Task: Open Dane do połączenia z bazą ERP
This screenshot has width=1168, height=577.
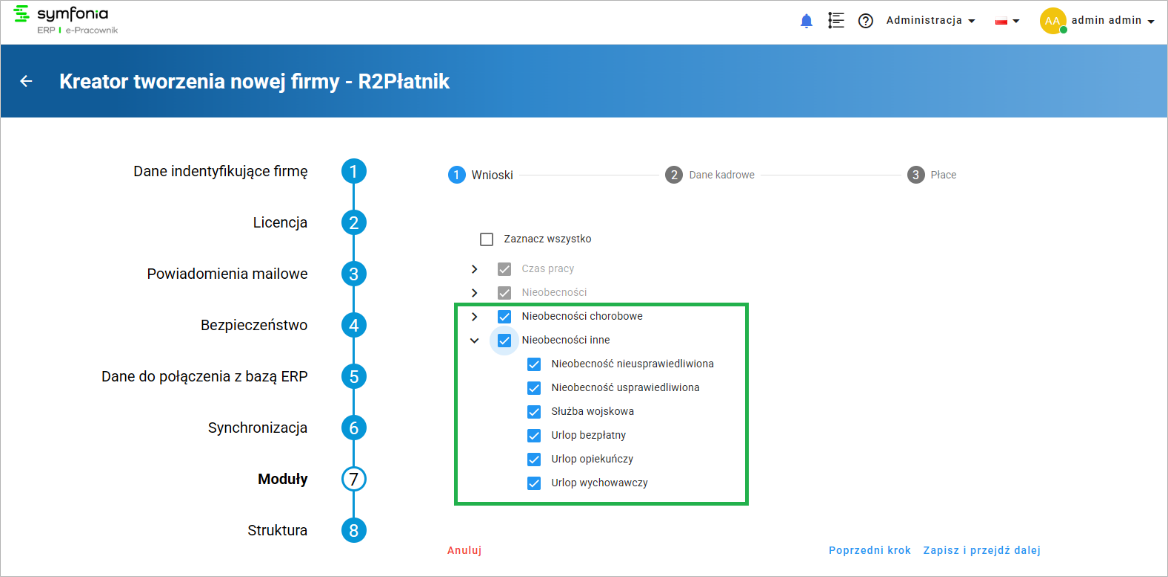Action: pyautogui.click(x=205, y=377)
